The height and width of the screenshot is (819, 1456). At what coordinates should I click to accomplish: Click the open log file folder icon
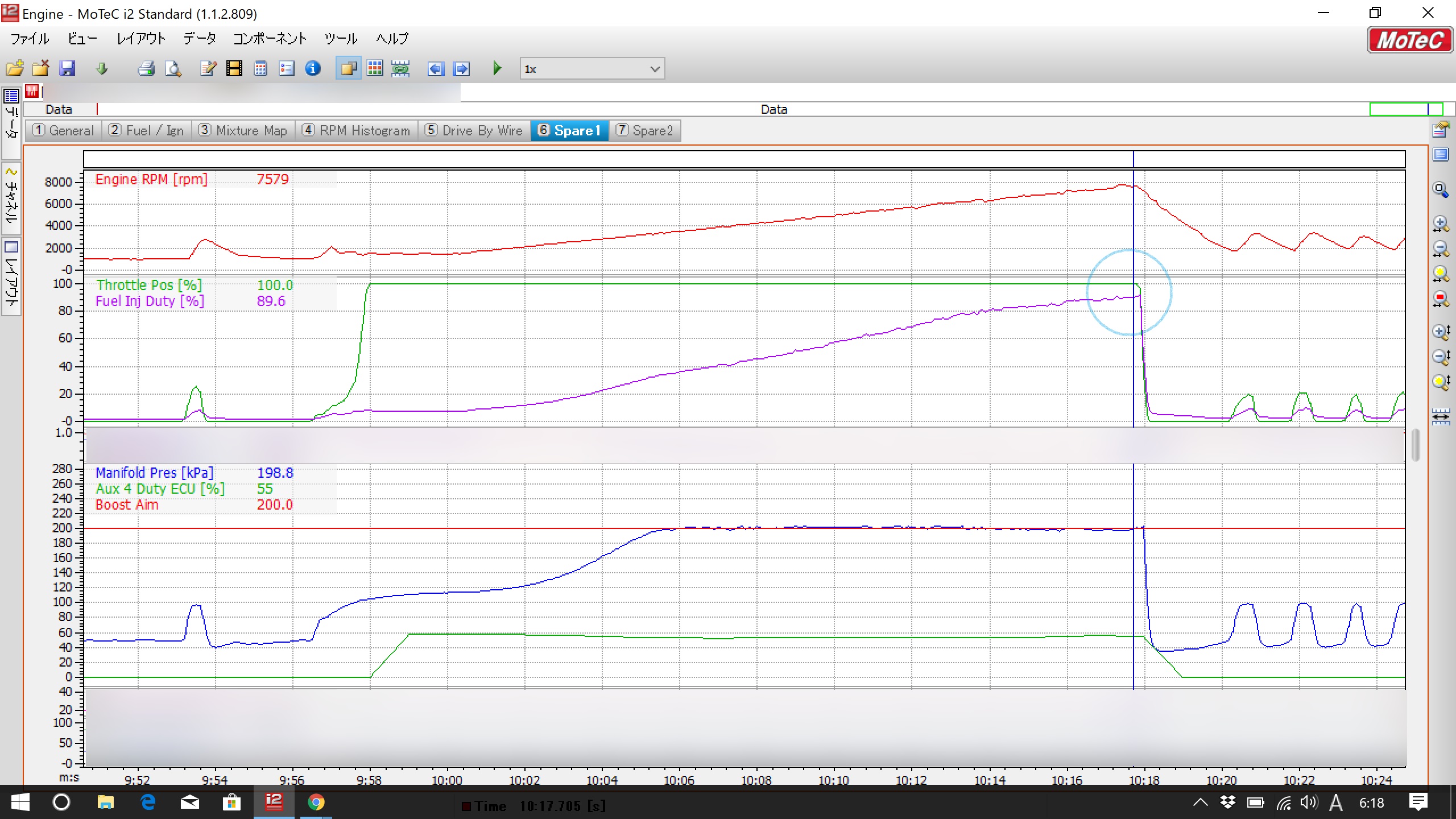click(x=15, y=69)
